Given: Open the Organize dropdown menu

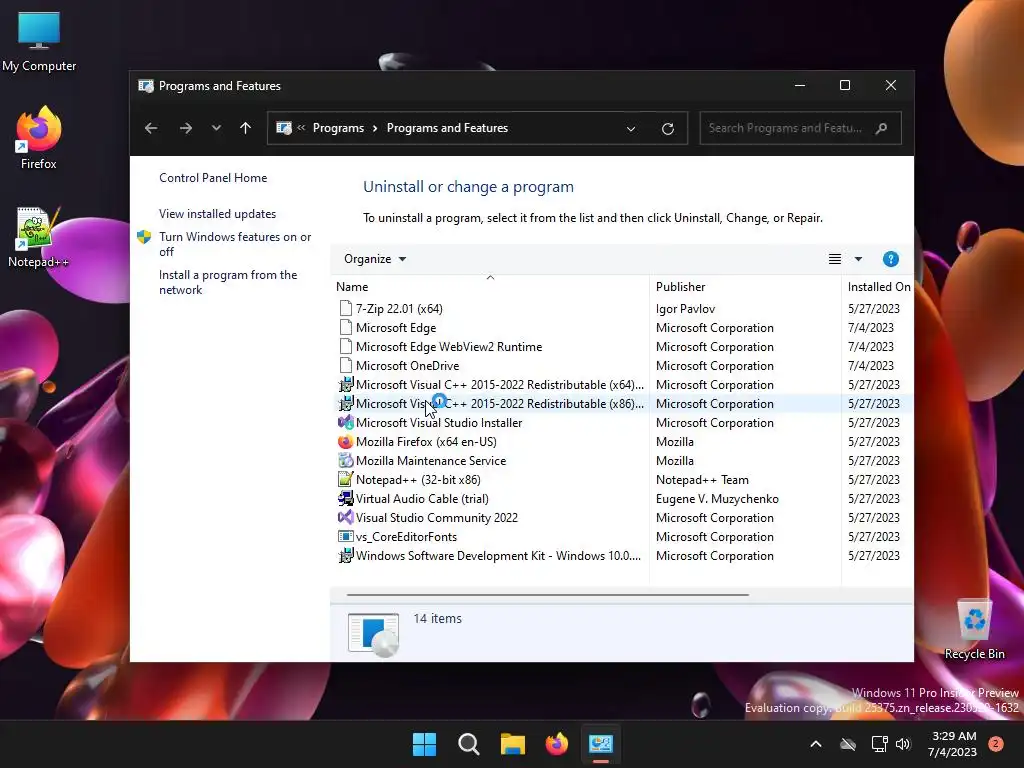Looking at the screenshot, I should point(375,259).
